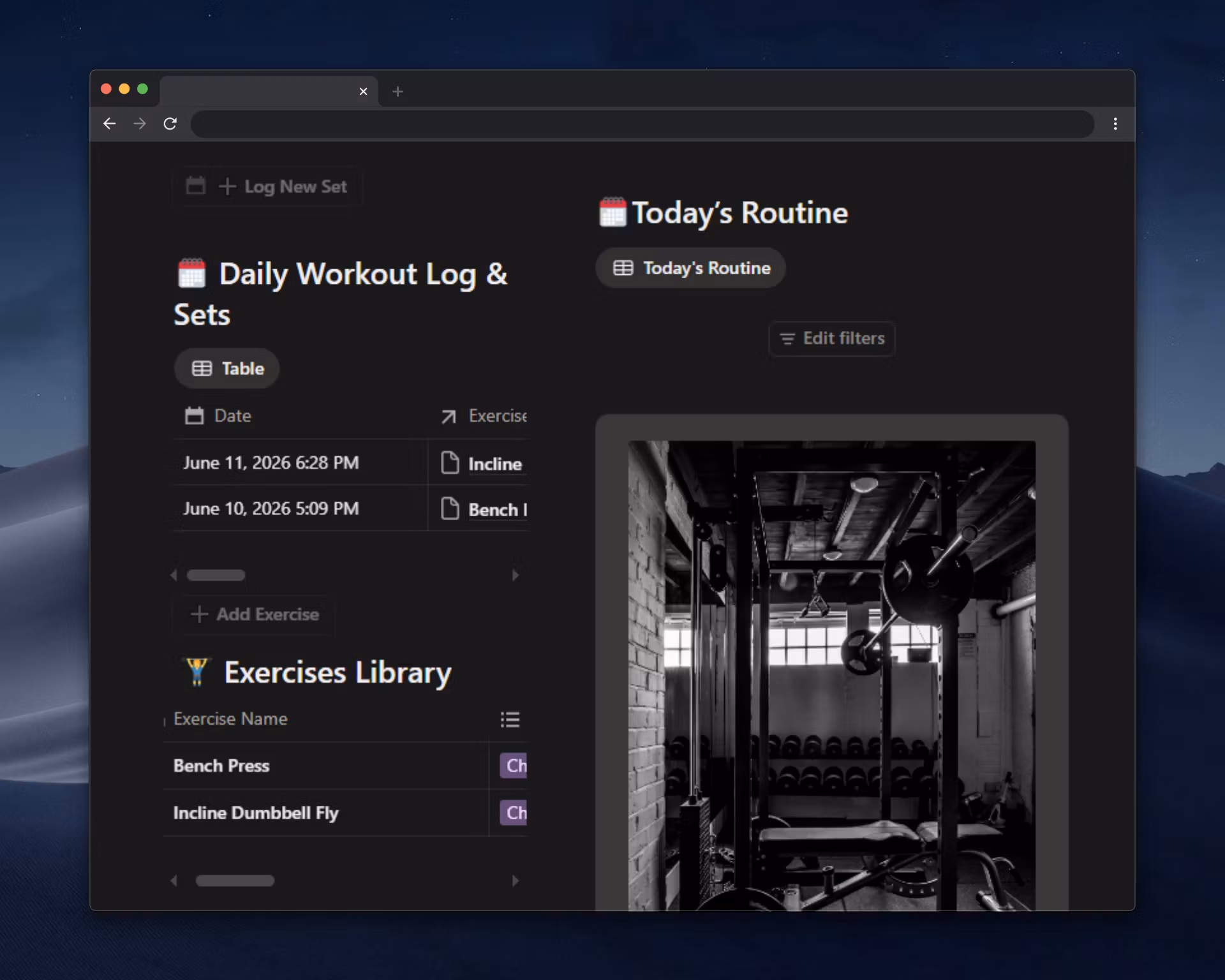Viewport: 1225px width, 980px height.
Task: Click the purple tag in Incline Dumbbell Fly row
Action: click(514, 813)
